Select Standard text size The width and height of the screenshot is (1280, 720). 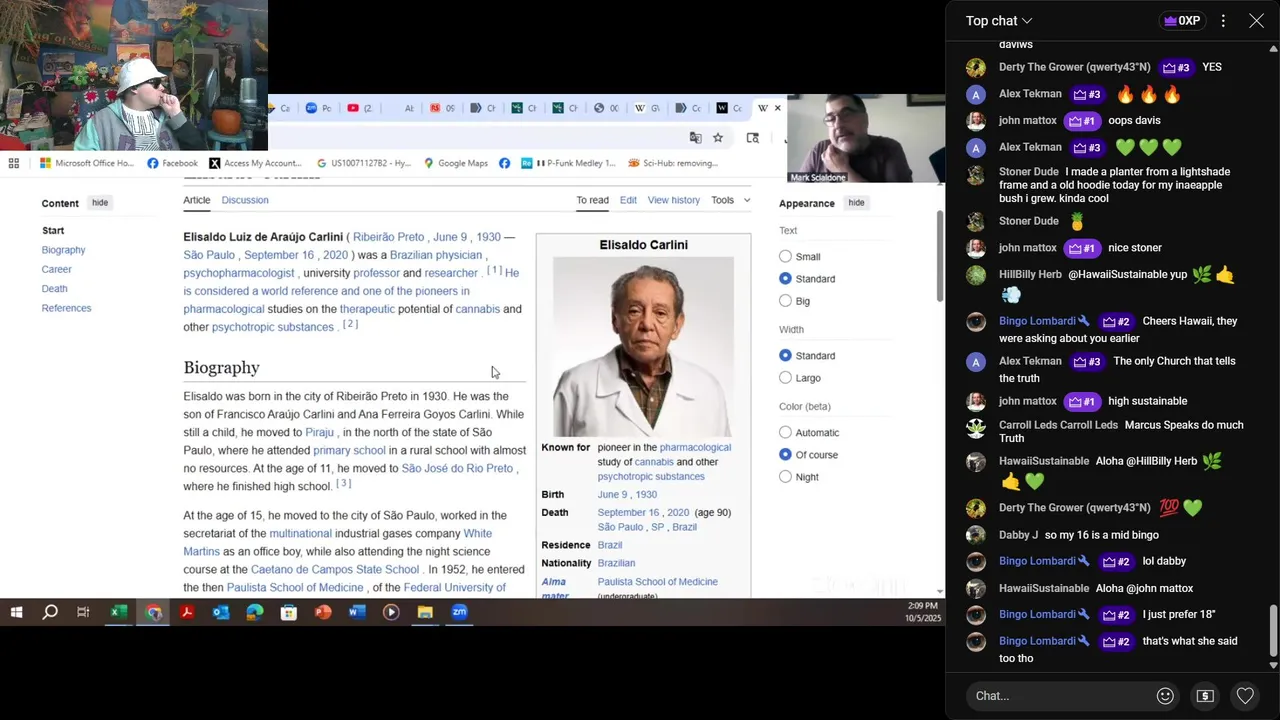click(x=785, y=279)
